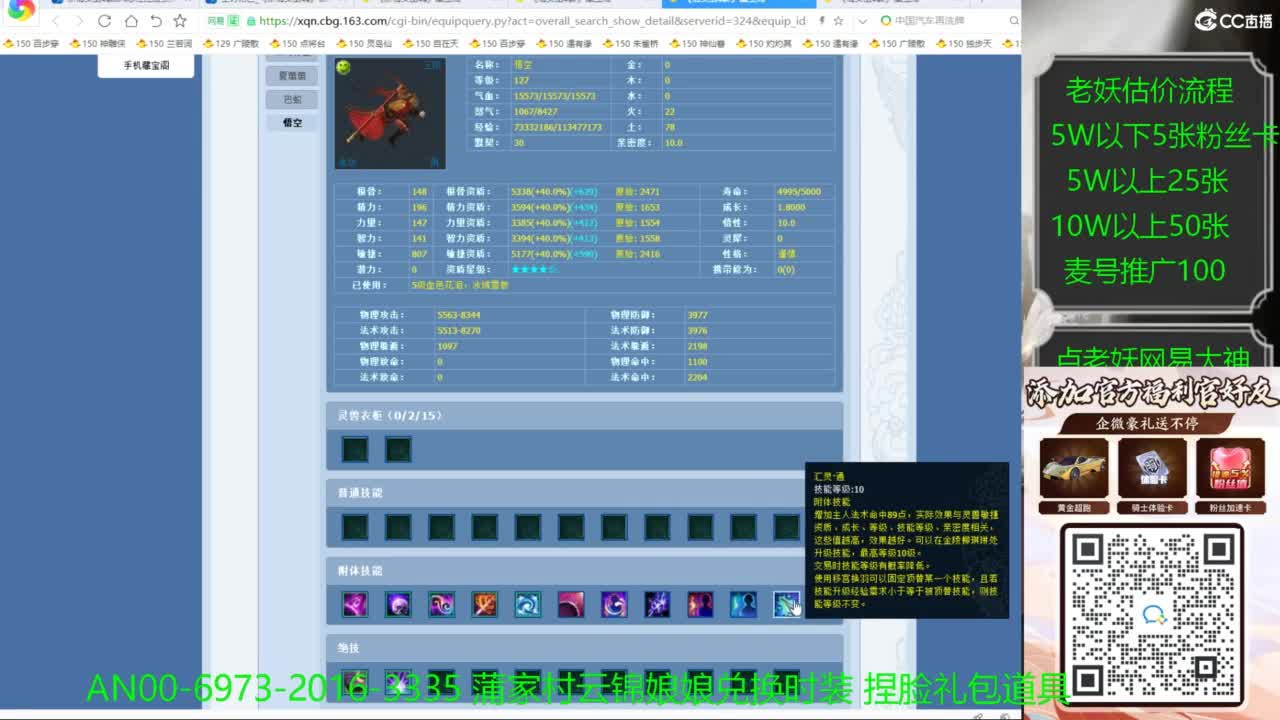Click the light blue swirl skill icon

[x=528, y=604]
